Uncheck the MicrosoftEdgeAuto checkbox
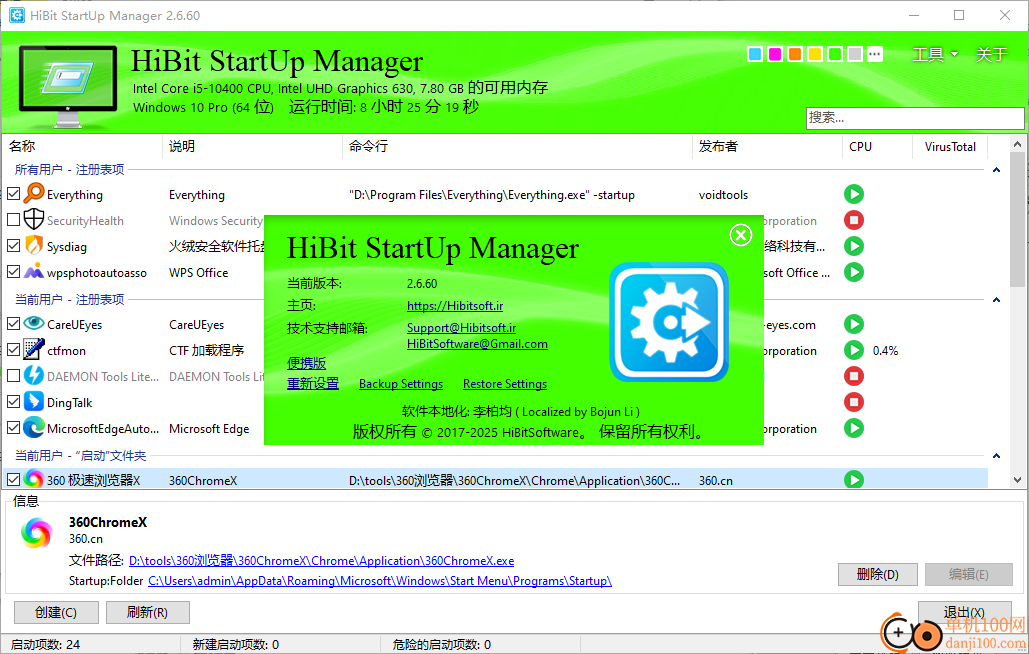 [13, 428]
